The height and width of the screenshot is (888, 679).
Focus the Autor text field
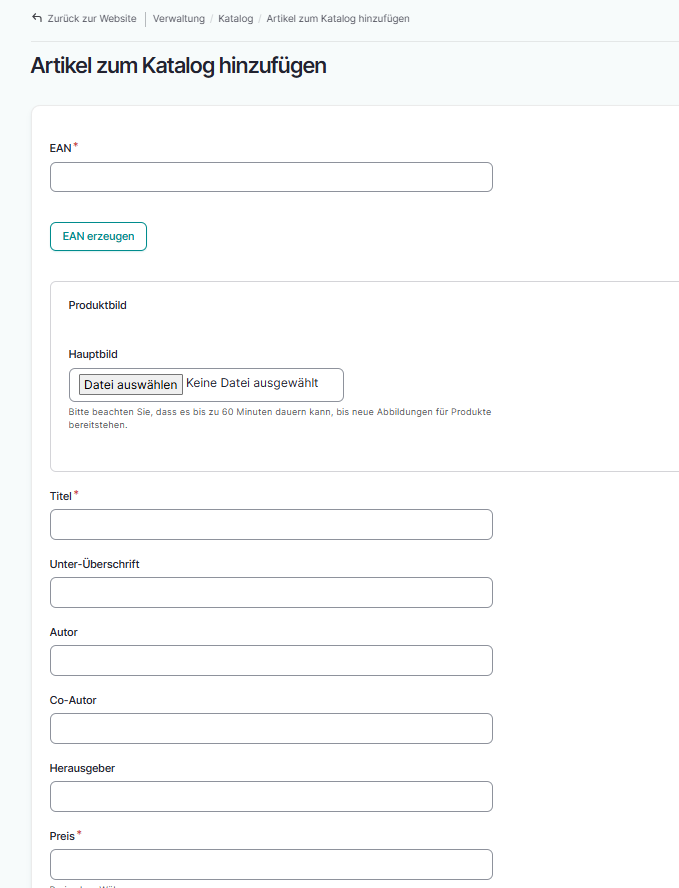(x=271, y=661)
